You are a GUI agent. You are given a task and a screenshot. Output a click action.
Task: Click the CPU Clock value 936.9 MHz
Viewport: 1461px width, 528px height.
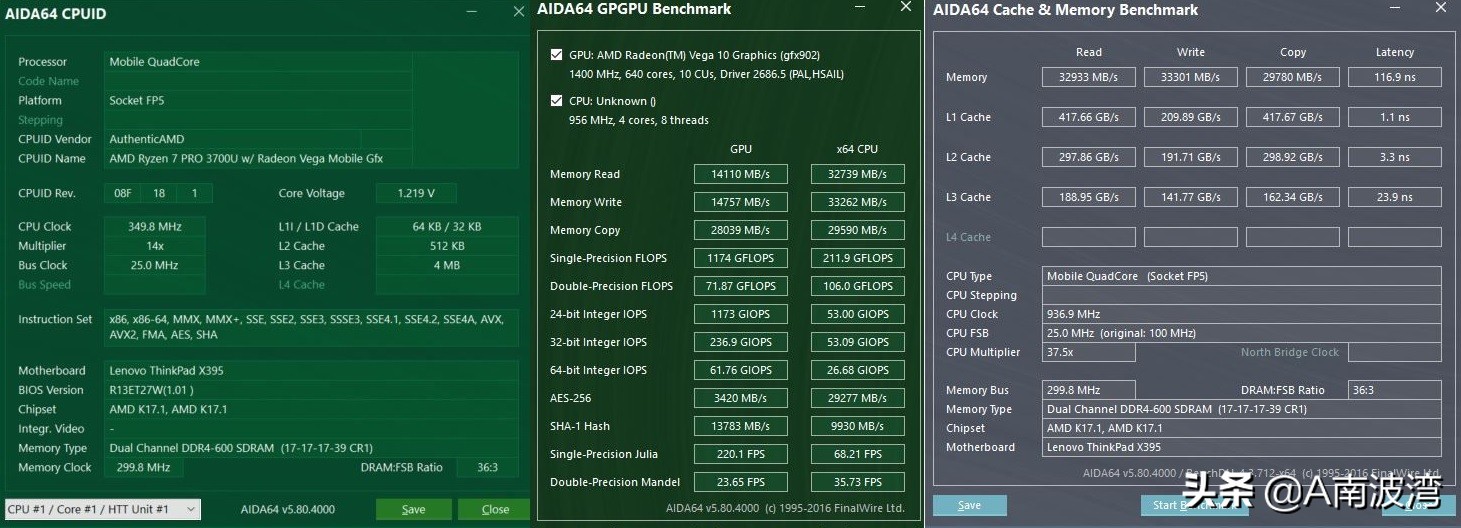click(1241, 314)
